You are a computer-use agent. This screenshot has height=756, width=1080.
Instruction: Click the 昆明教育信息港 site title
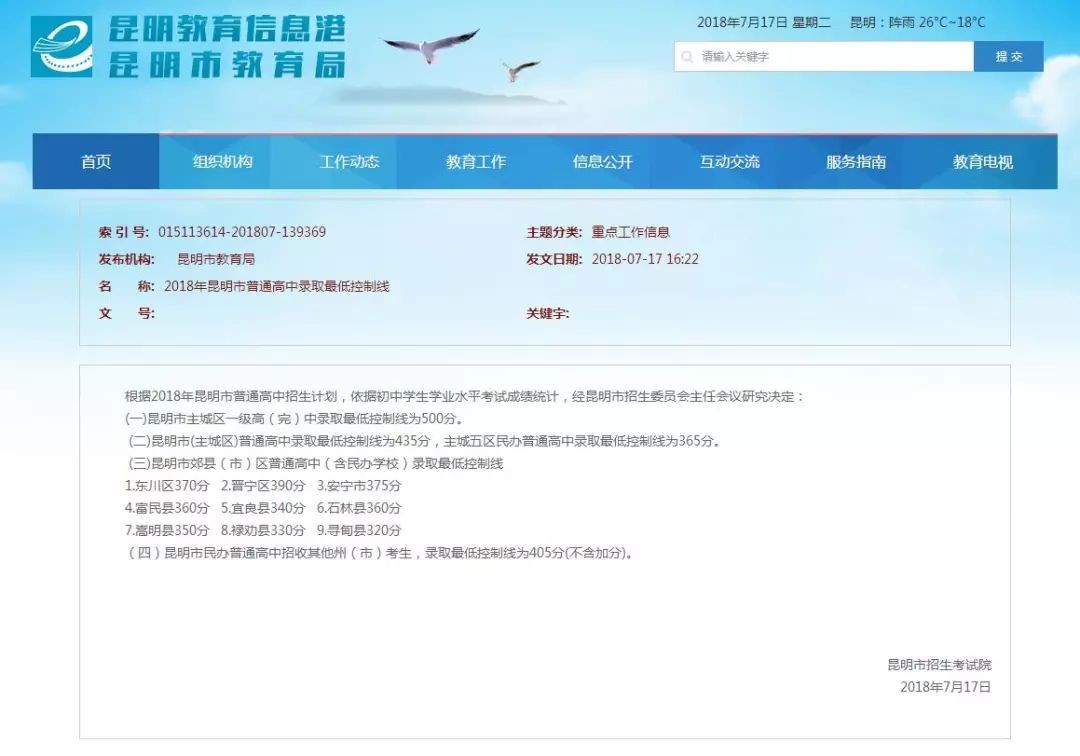227,28
